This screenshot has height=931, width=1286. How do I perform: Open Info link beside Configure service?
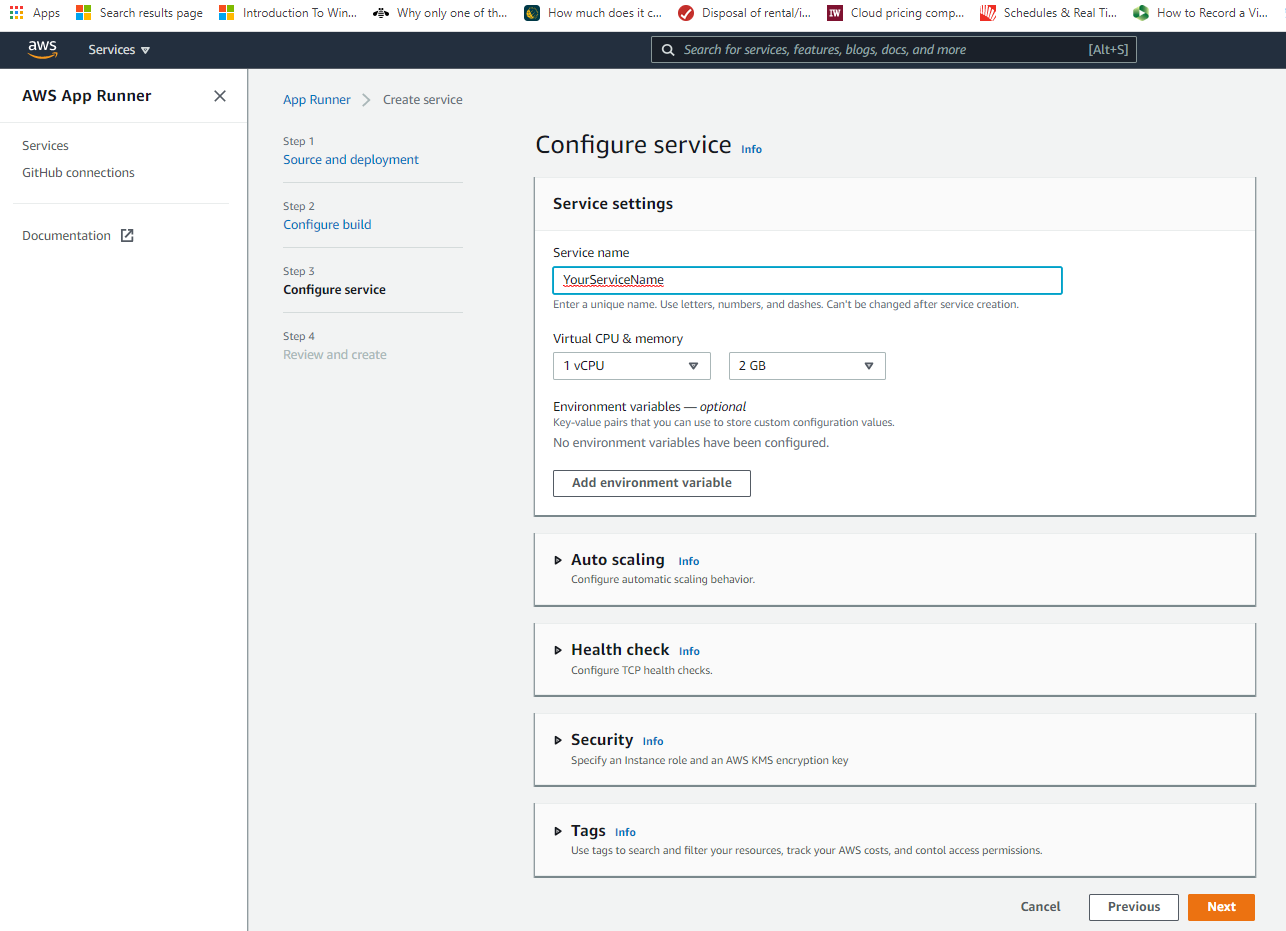(x=751, y=149)
